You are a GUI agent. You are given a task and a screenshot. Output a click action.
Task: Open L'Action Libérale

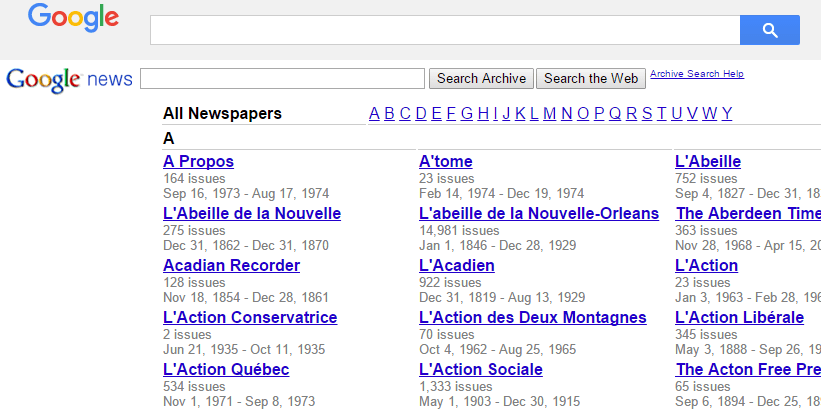pos(739,317)
